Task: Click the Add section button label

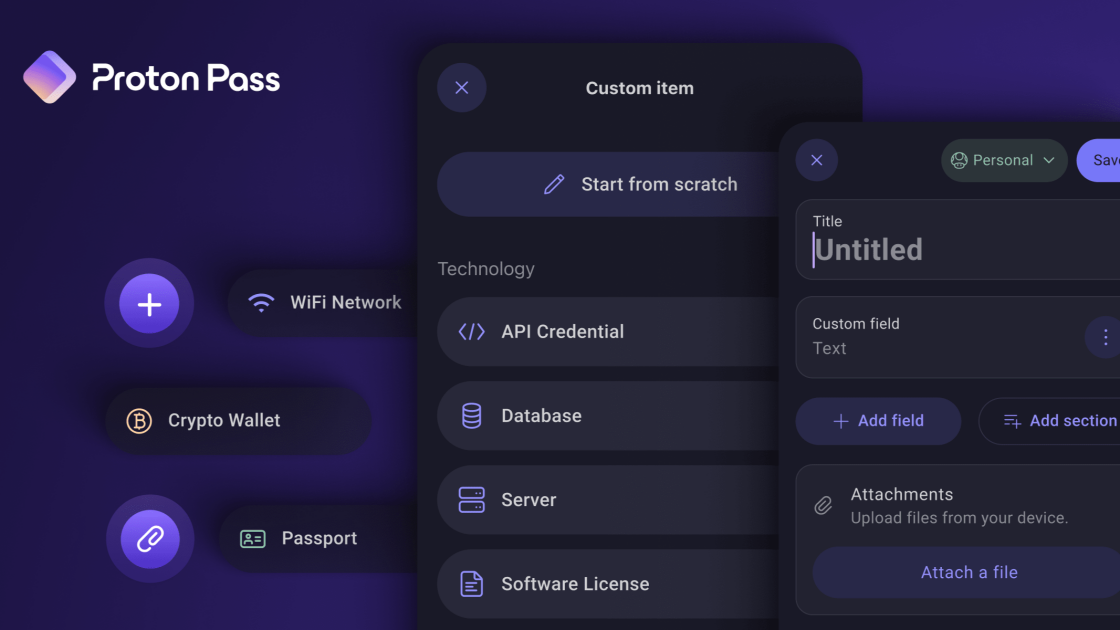Action: coord(1074,421)
